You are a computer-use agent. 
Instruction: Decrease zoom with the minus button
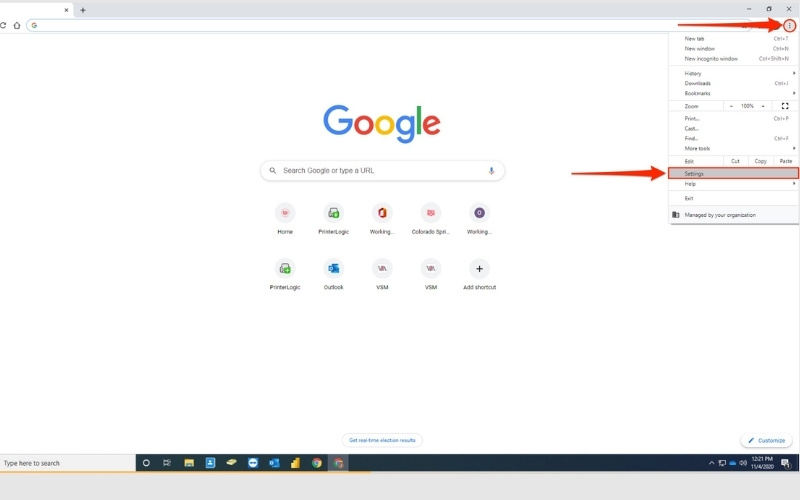731,106
